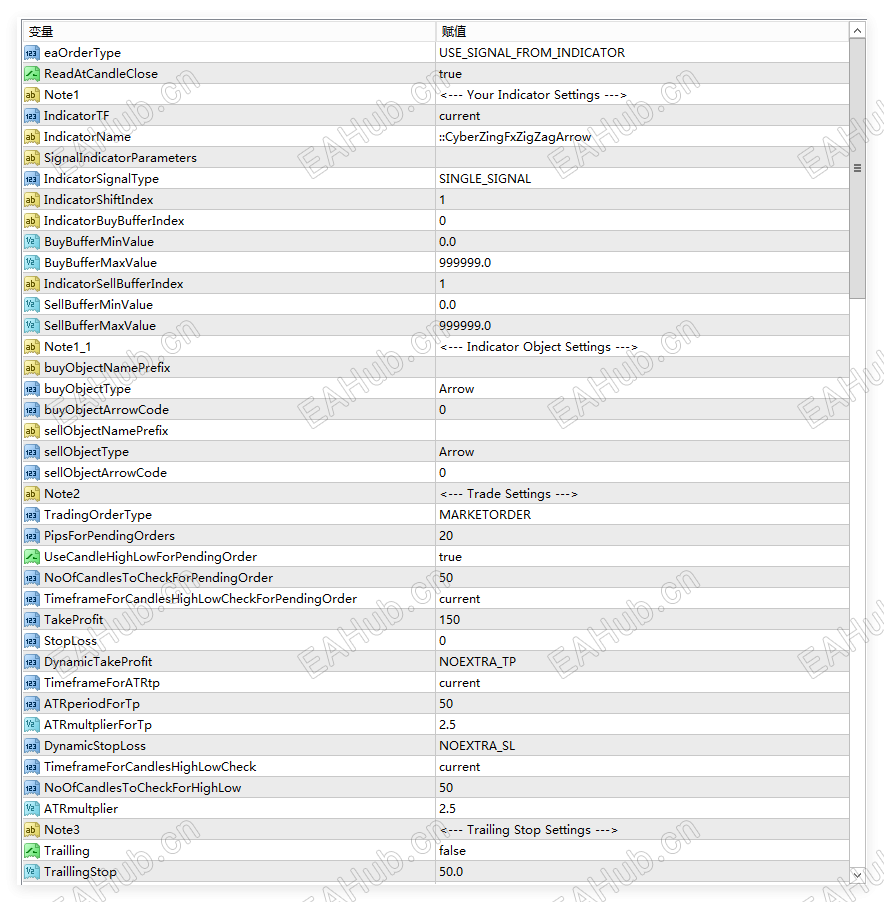The width and height of the screenshot is (884, 902).
Task: Click the boolean icon beside UseCandleHighLowForPendingOrder
Action: pos(32,557)
